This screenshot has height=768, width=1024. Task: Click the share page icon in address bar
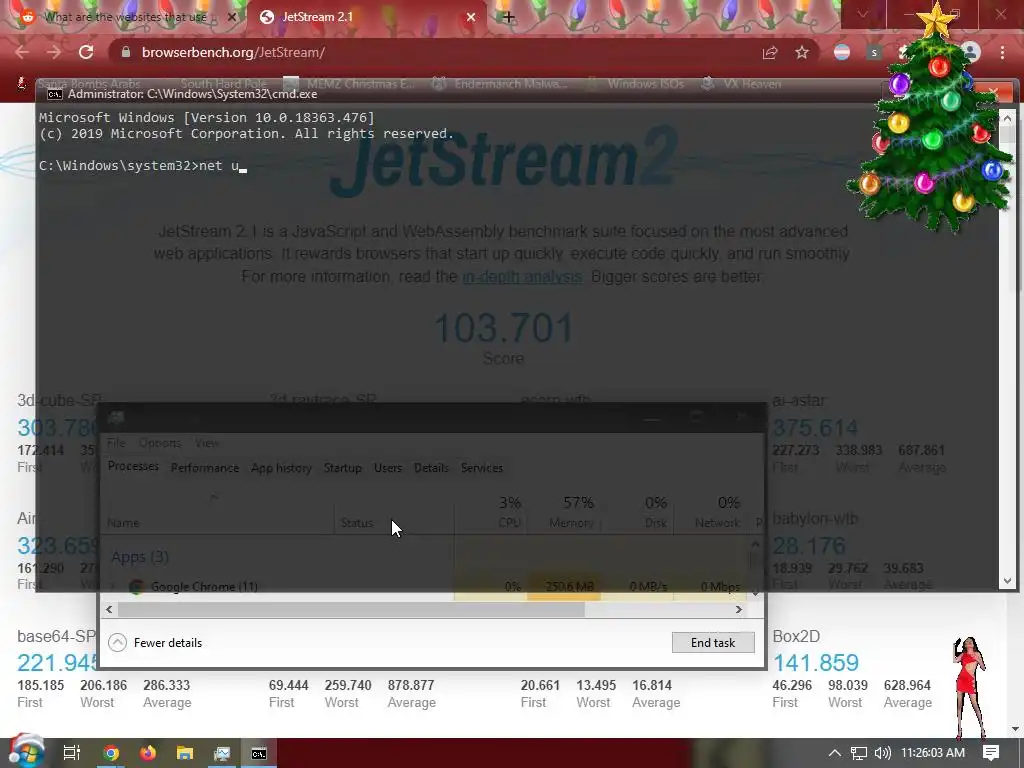pos(770,52)
